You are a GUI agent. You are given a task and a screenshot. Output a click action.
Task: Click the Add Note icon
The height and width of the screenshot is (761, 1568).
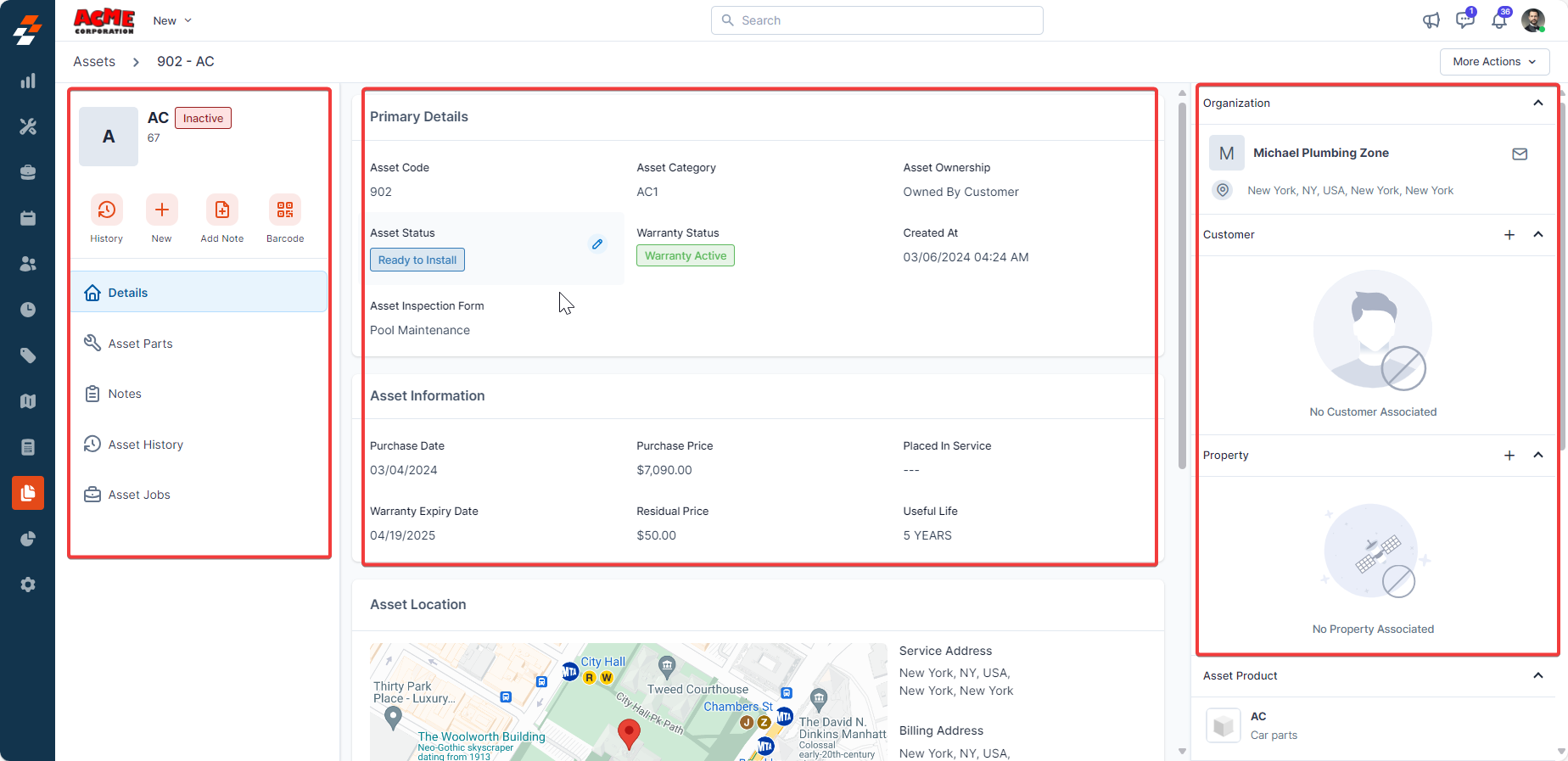click(221, 210)
